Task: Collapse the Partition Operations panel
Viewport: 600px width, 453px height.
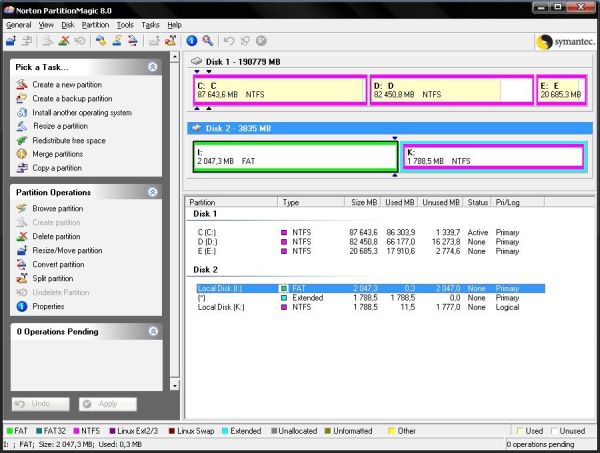Action: [x=153, y=192]
